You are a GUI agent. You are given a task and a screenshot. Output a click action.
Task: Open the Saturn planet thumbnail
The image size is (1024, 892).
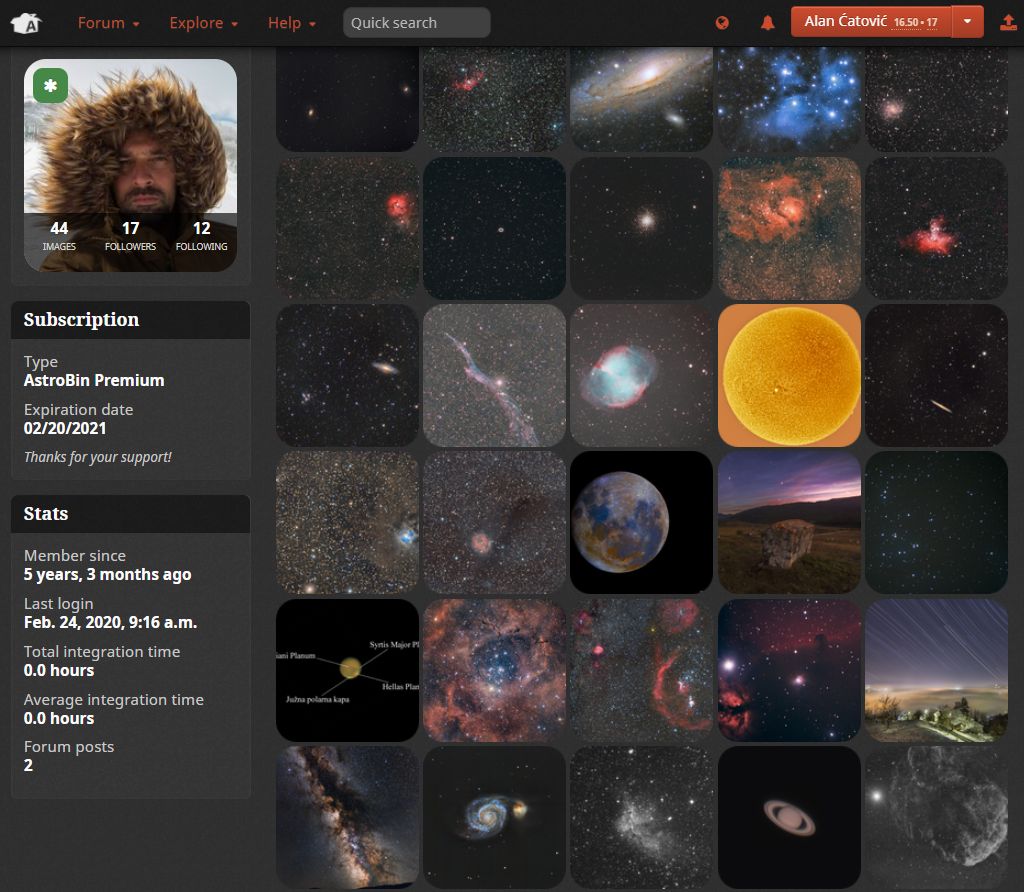point(789,816)
